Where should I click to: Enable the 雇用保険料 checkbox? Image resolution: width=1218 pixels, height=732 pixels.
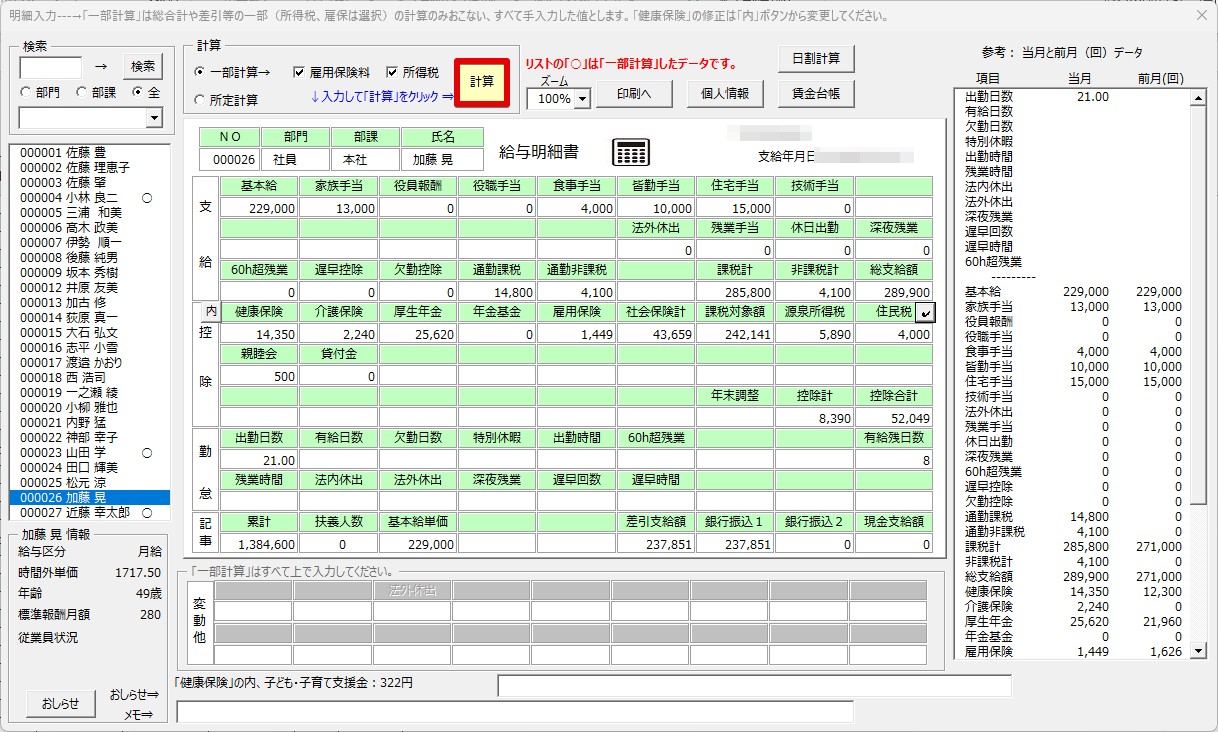(x=299, y=72)
